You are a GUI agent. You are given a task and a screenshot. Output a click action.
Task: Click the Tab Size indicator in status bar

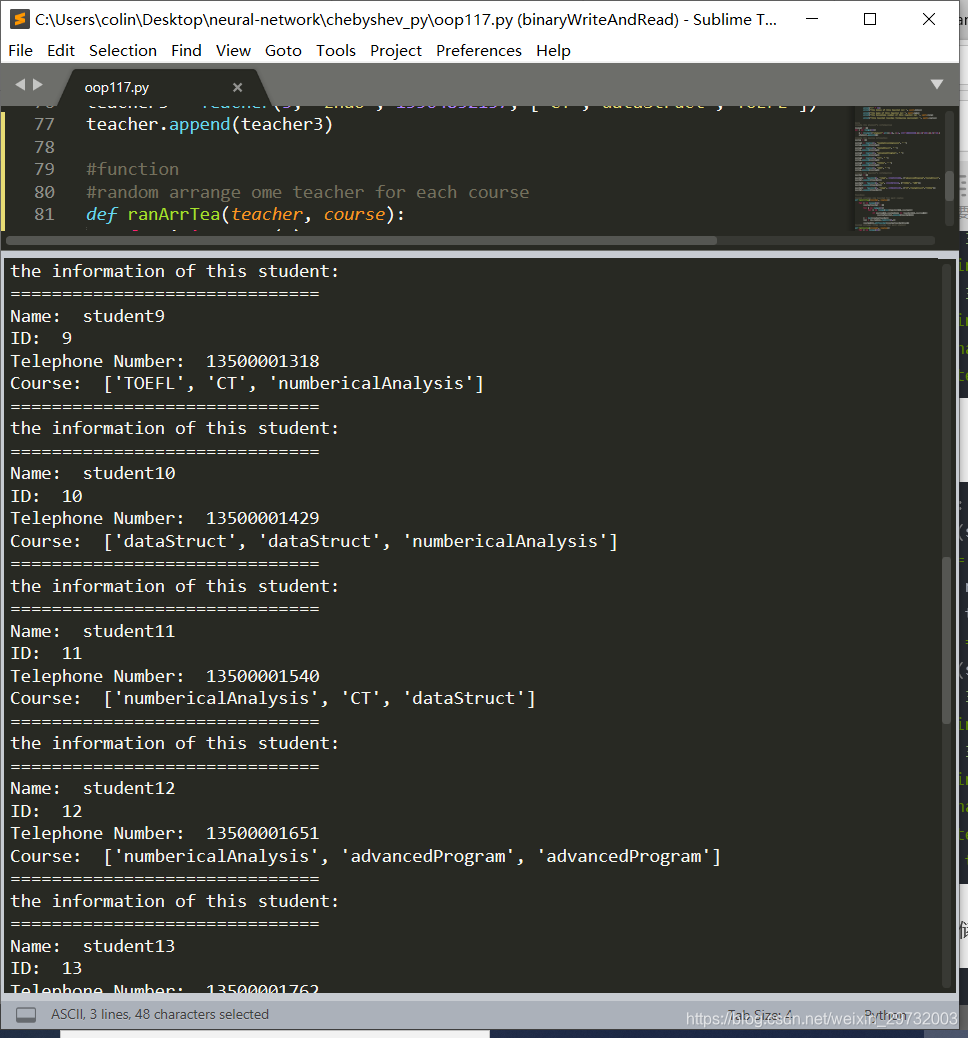point(760,1014)
